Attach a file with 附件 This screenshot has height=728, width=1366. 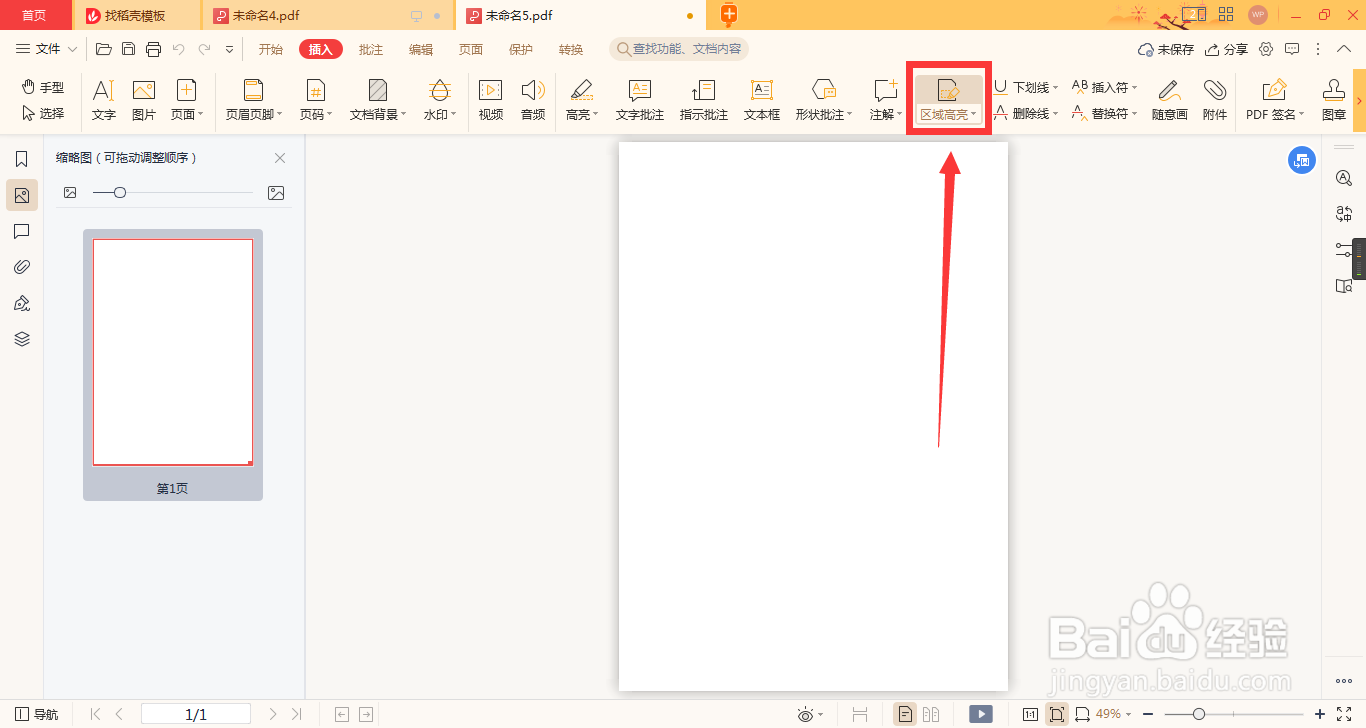click(x=1215, y=100)
